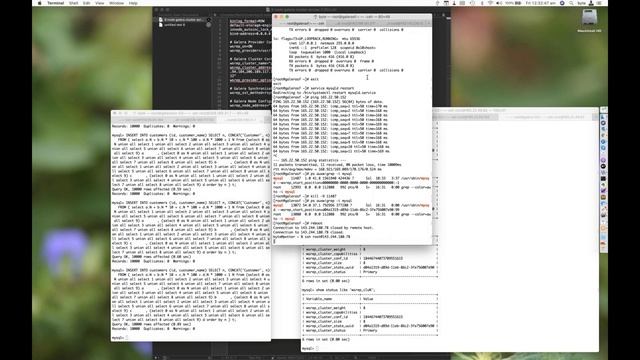640x360 pixels.
Task: Select the Macintosh HD desktop icon
Action: coord(589,20)
